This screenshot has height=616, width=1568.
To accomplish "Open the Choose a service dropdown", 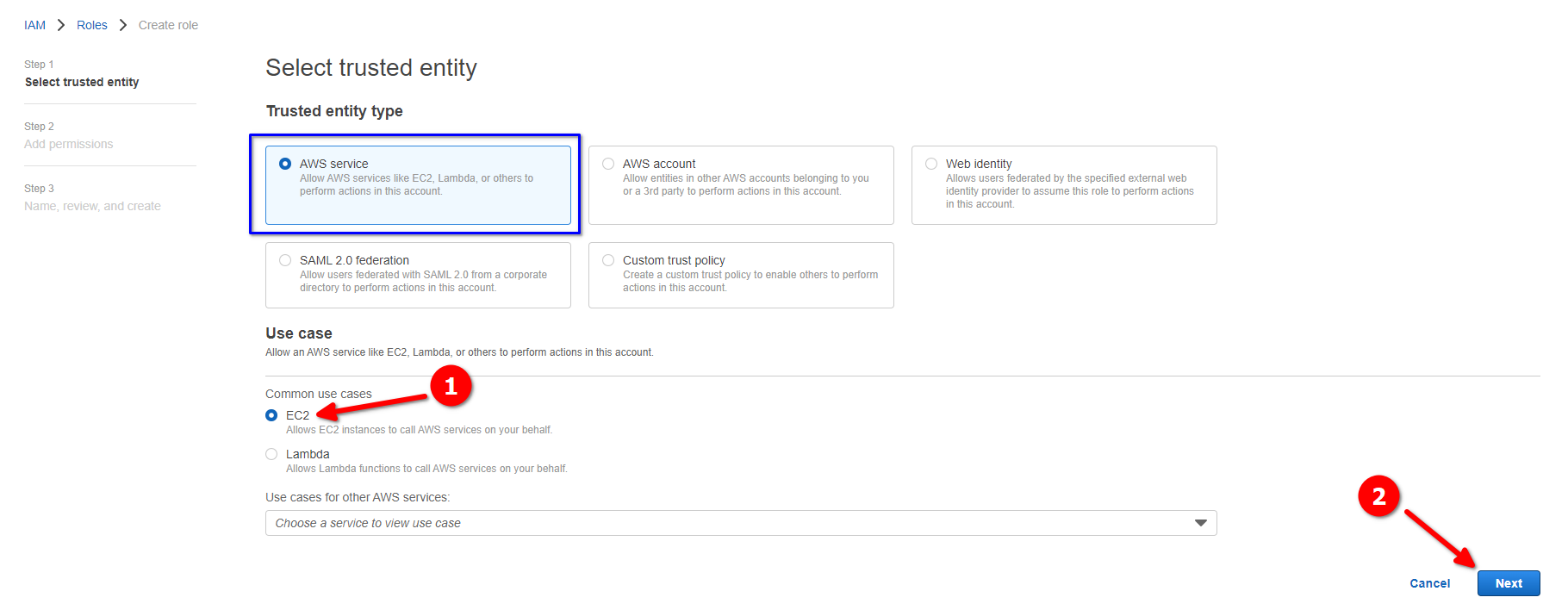I will (741, 523).
